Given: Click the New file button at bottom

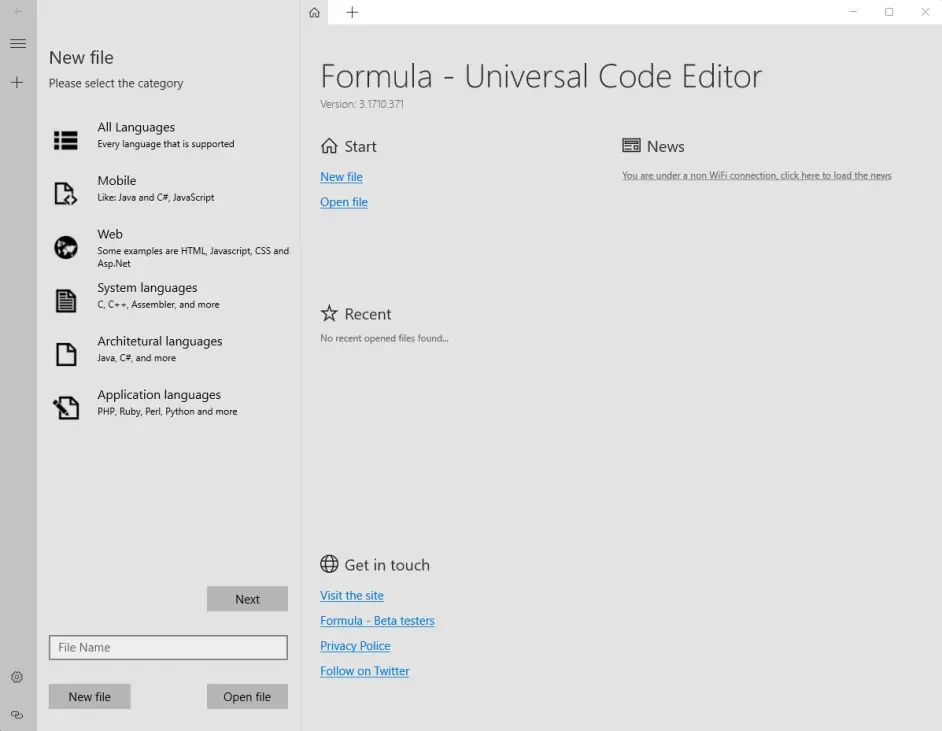Looking at the screenshot, I should (x=90, y=697).
